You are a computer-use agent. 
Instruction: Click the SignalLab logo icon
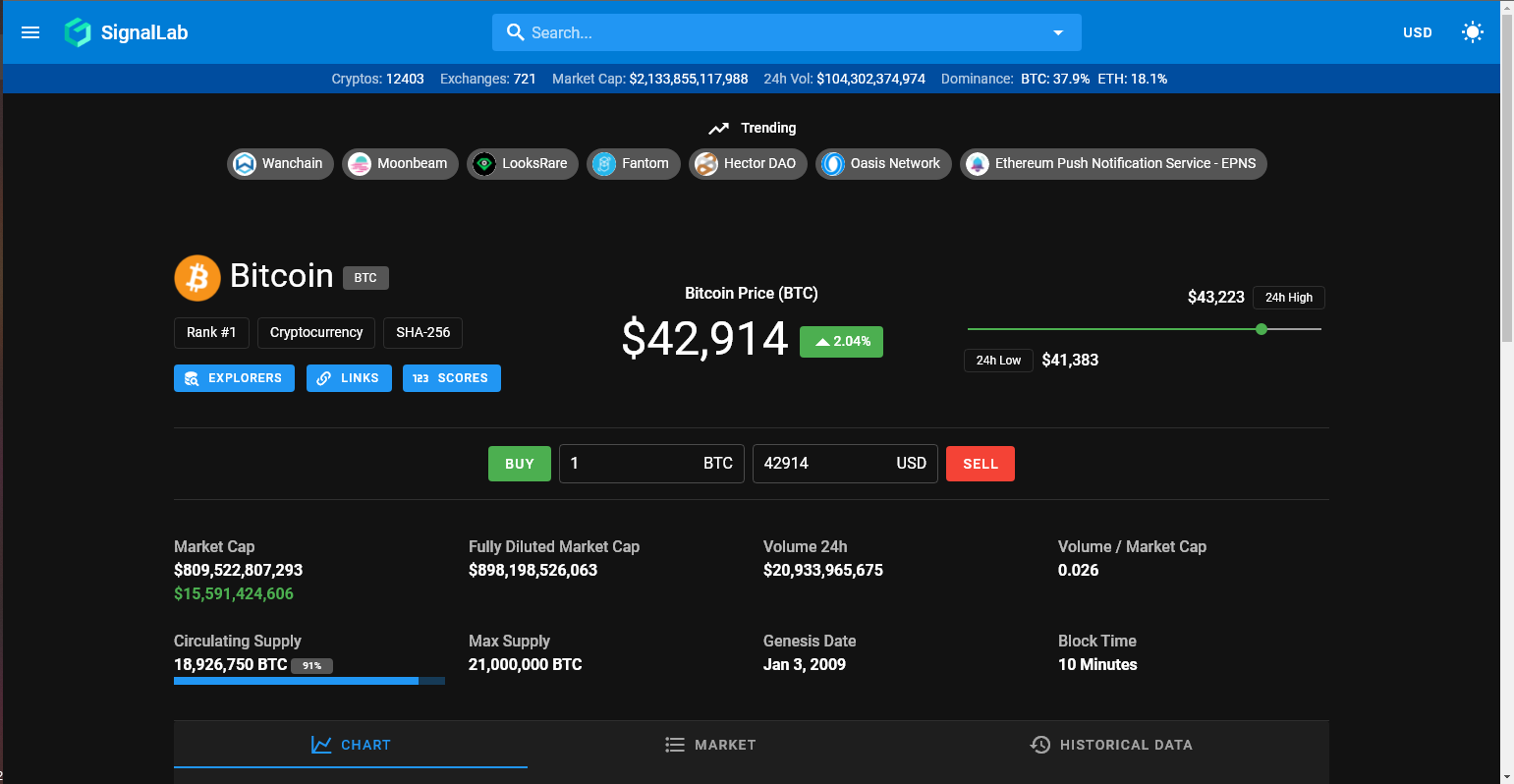click(78, 32)
